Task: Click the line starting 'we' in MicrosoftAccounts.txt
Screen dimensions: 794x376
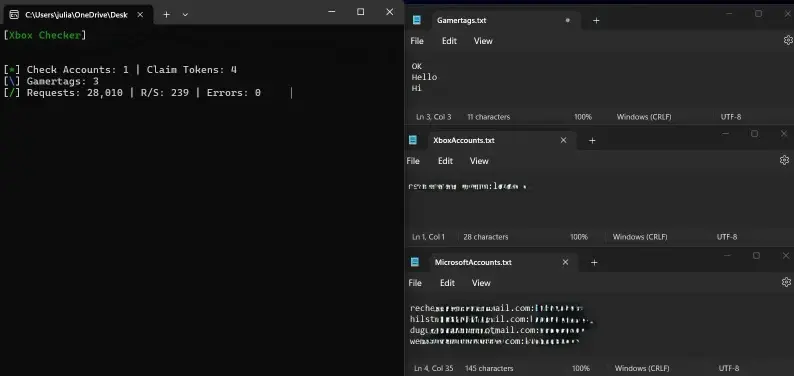Action: pyautogui.click(x=494, y=342)
